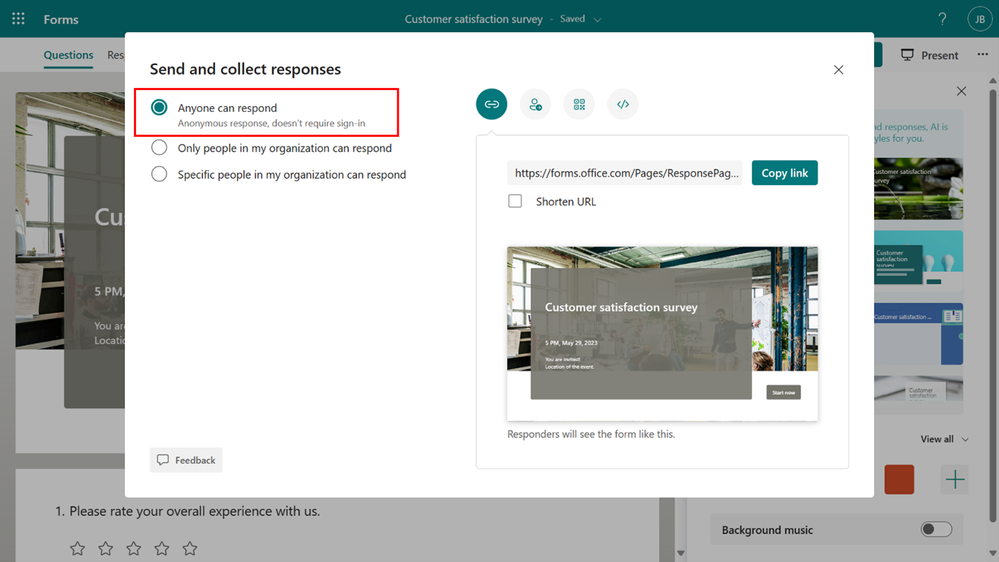Click the form preview thumbnail
This screenshot has height=562, width=999.
coord(662,334)
